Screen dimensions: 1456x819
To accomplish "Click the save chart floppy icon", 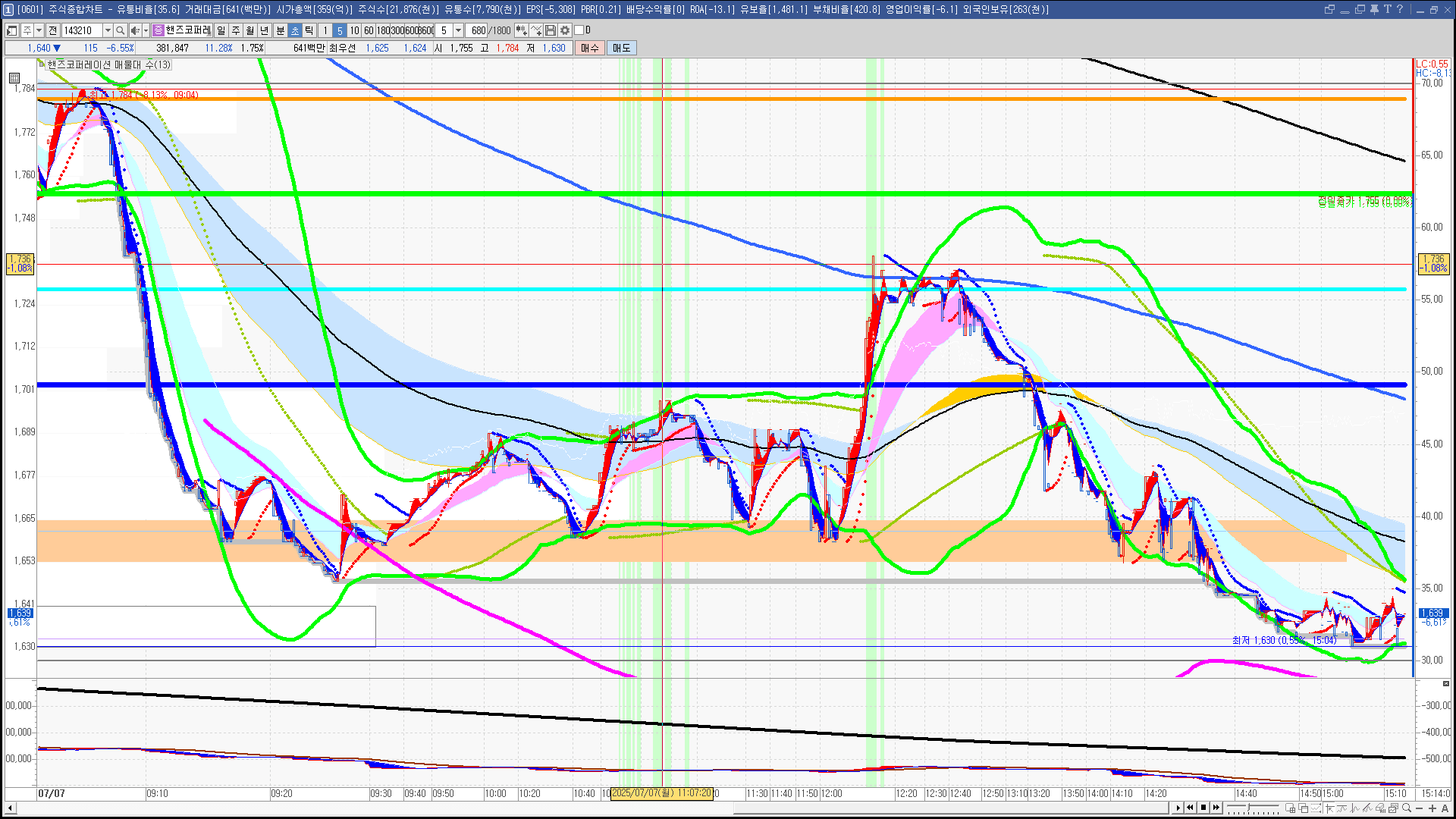I will (551, 30).
